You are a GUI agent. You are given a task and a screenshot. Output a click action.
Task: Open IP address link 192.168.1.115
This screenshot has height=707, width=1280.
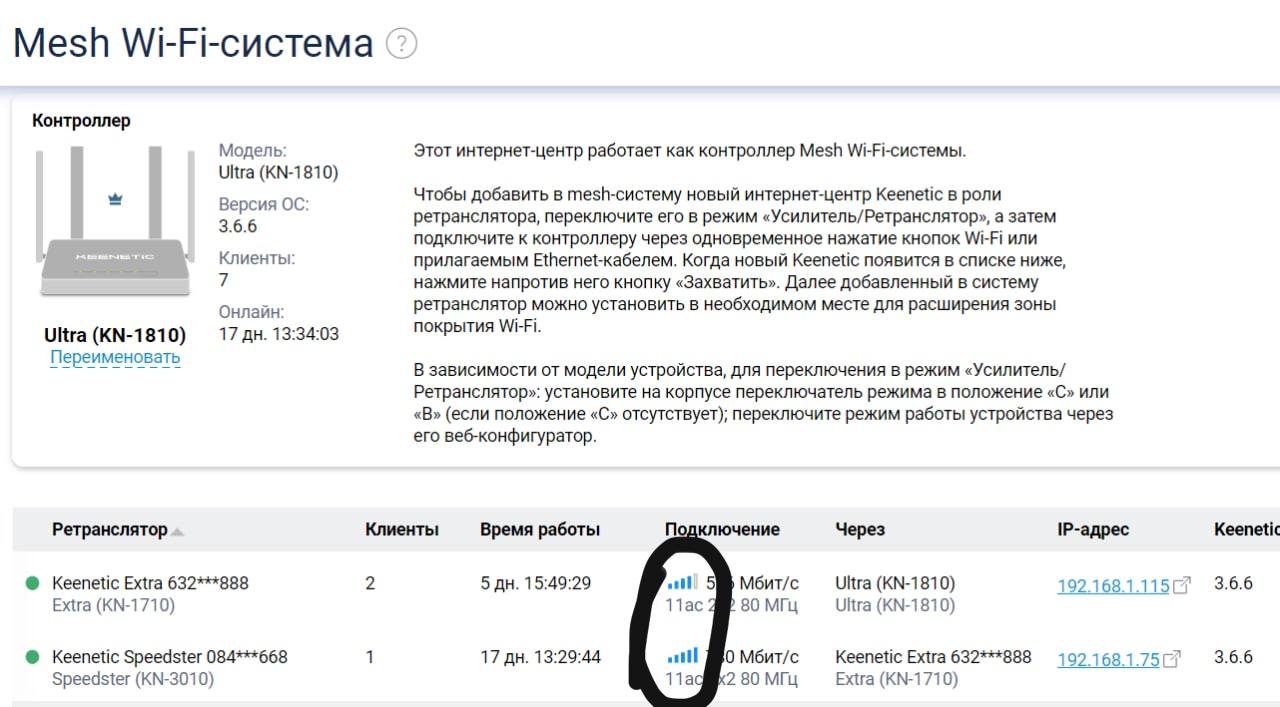(x=1113, y=586)
